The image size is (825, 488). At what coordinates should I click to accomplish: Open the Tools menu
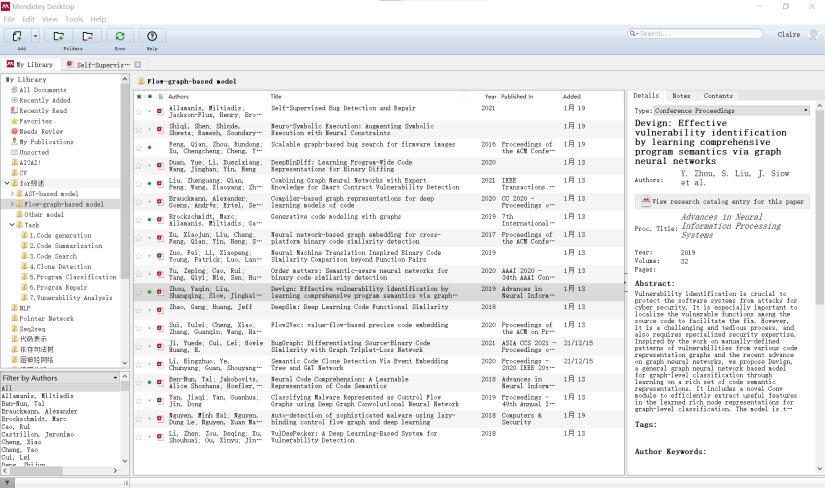tap(74, 19)
